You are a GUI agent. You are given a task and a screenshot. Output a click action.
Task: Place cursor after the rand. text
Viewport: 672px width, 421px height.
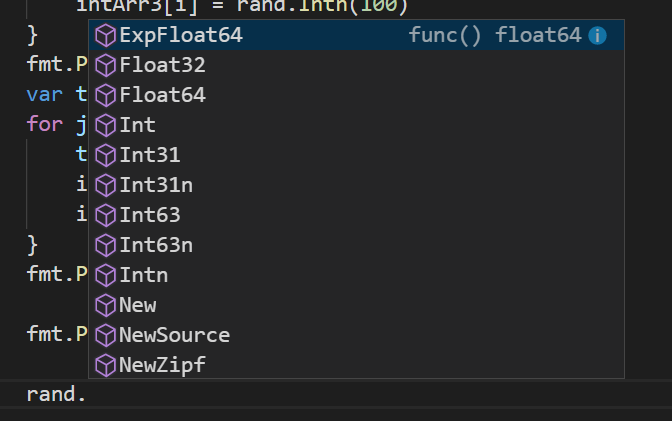click(x=88, y=394)
